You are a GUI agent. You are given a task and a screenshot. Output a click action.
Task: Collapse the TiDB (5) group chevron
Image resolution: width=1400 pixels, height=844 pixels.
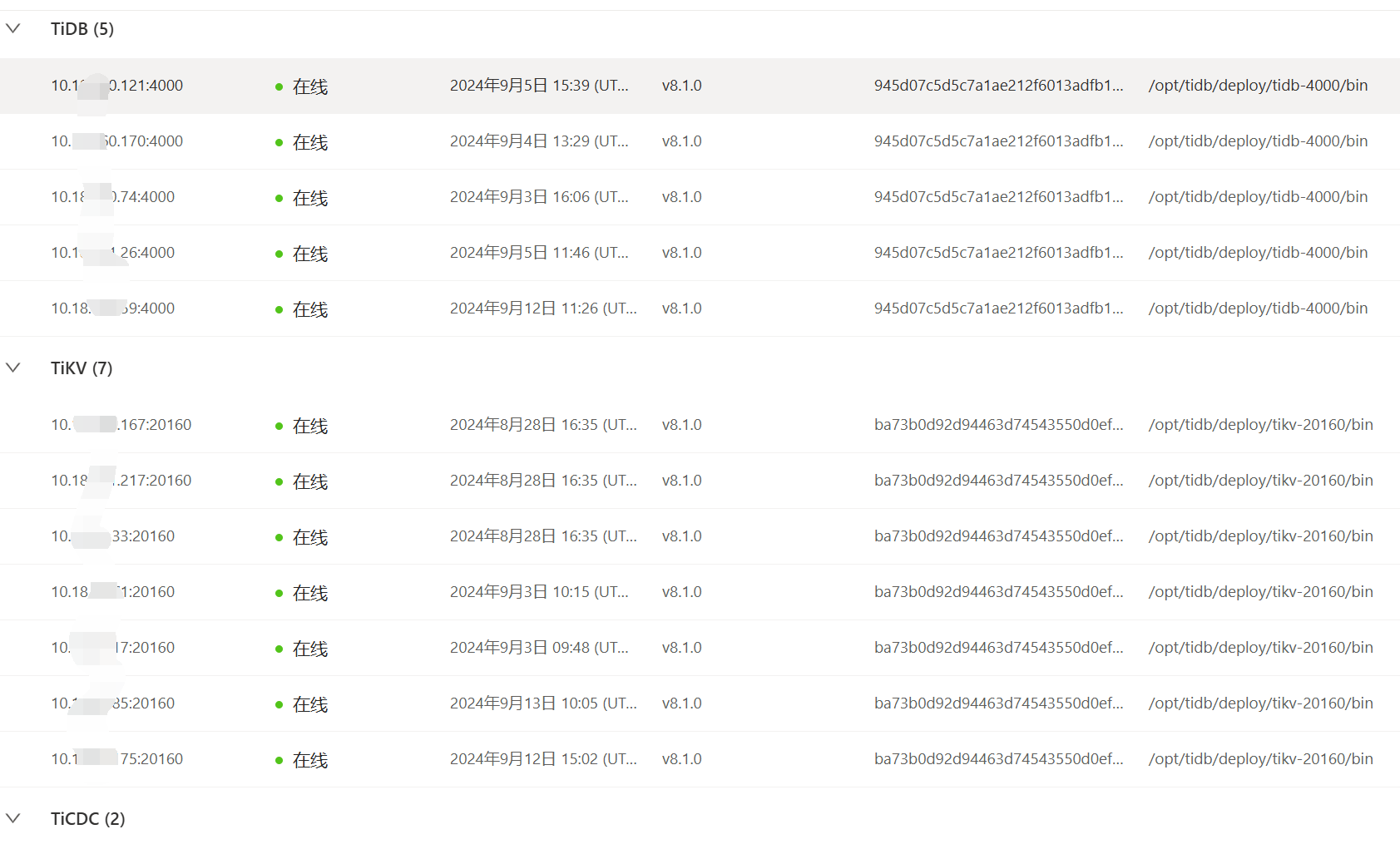[x=13, y=29]
